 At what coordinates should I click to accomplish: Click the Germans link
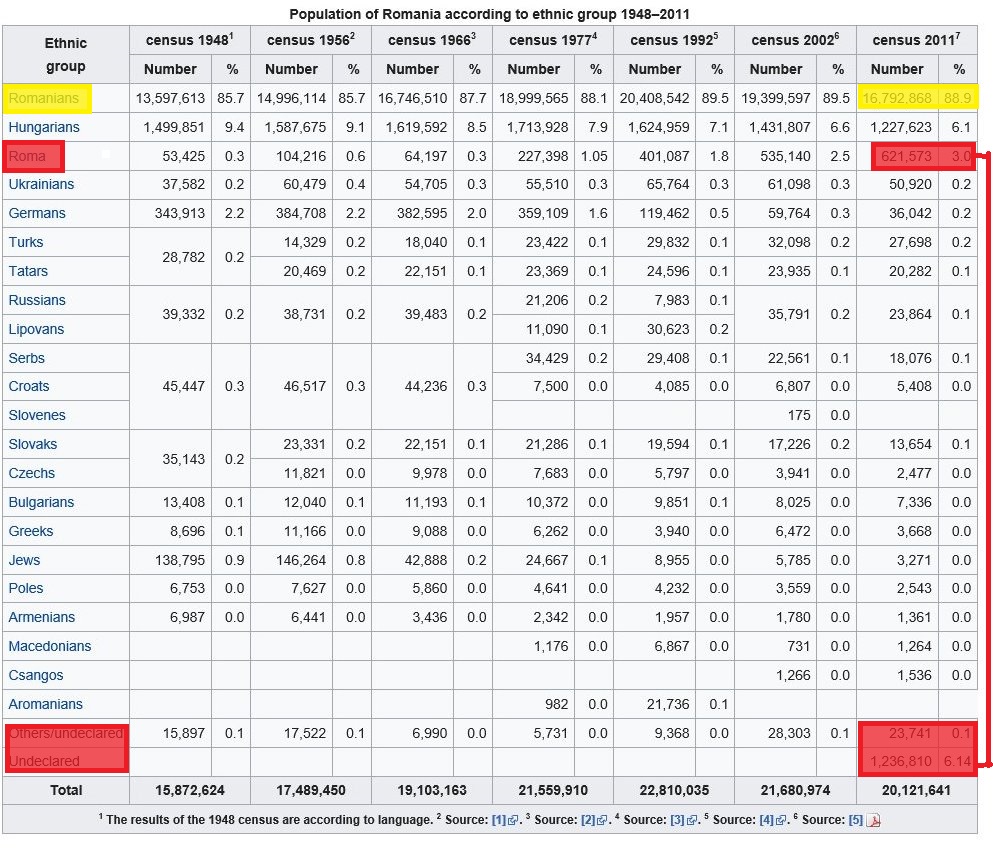point(37,213)
